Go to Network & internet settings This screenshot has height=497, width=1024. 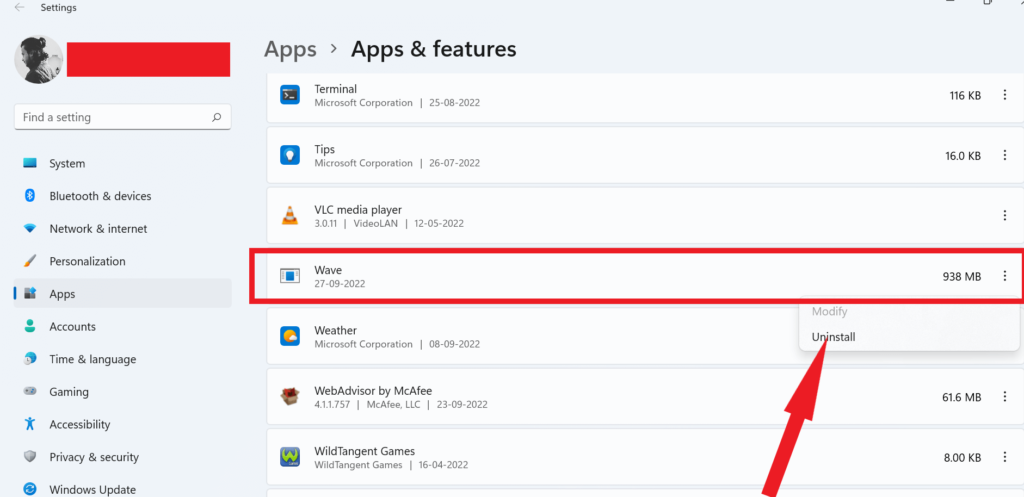click(x=122, y=229)
